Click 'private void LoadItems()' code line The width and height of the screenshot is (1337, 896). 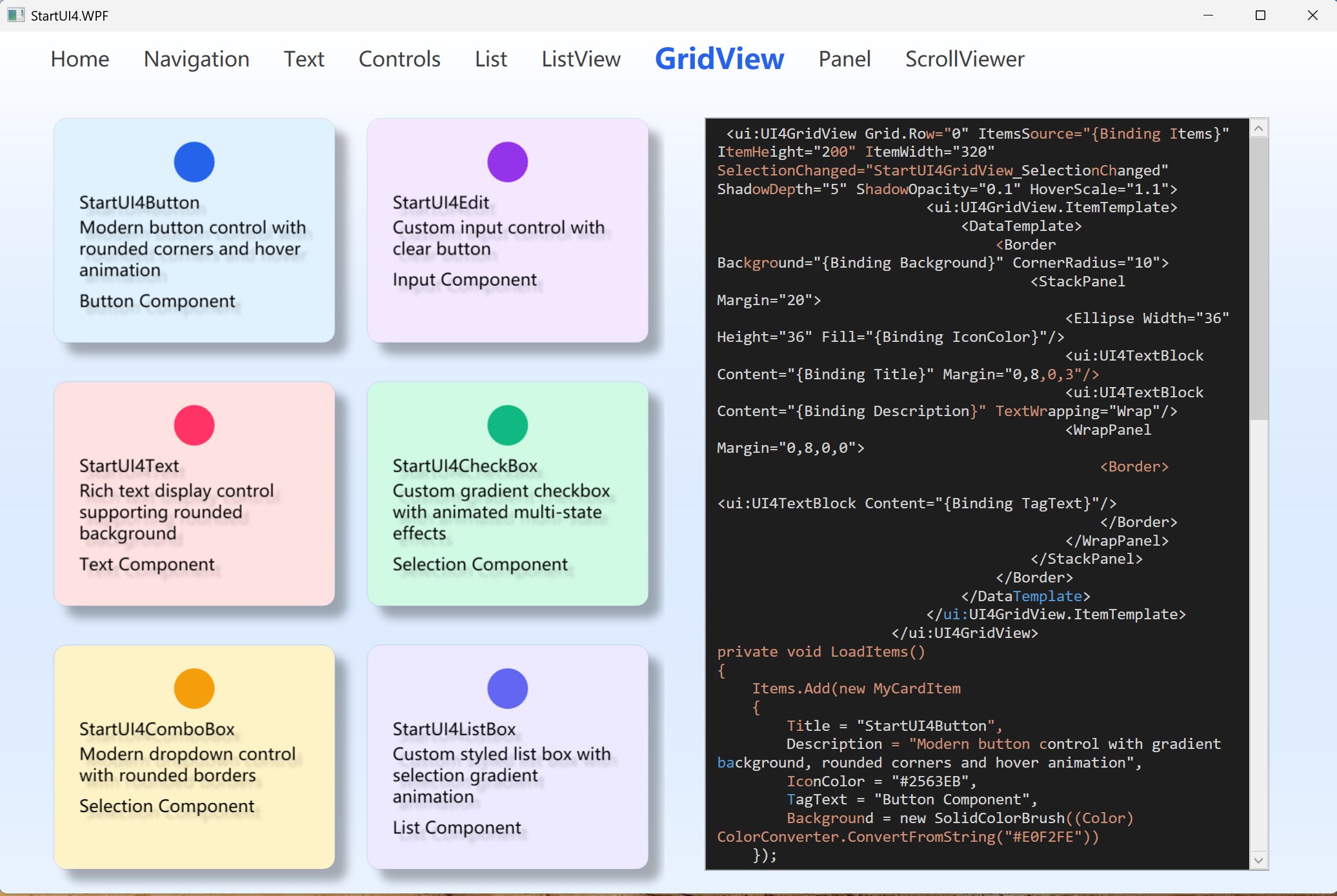pos(821,652)
